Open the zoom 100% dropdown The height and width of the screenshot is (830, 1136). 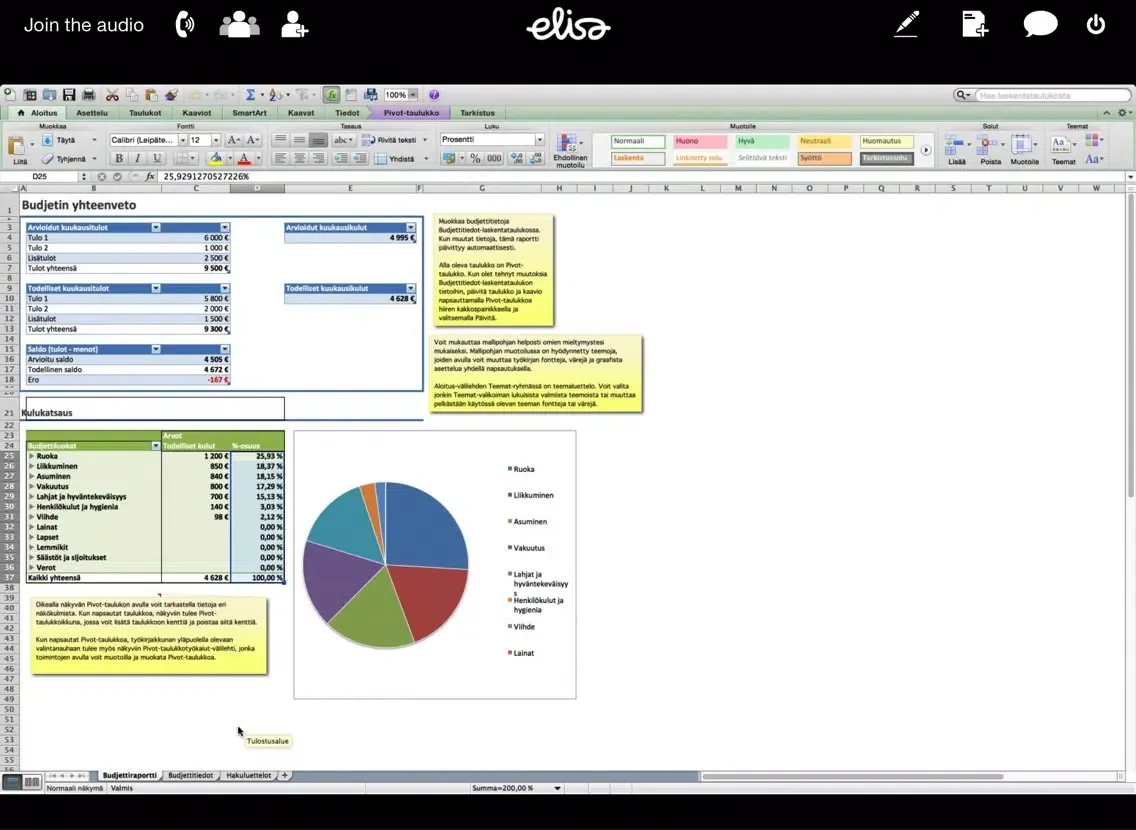tap(412, 95)
